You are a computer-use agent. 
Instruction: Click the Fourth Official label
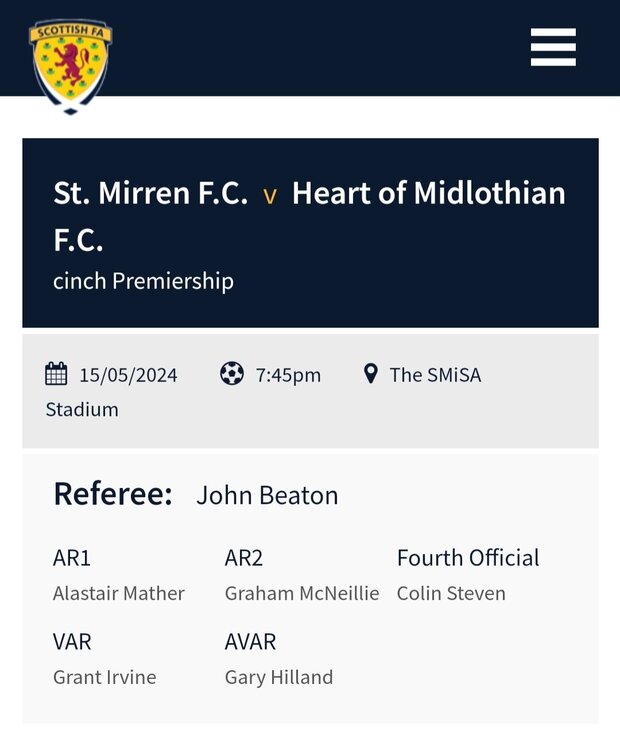pyautogui.click(x=468, y=558)
